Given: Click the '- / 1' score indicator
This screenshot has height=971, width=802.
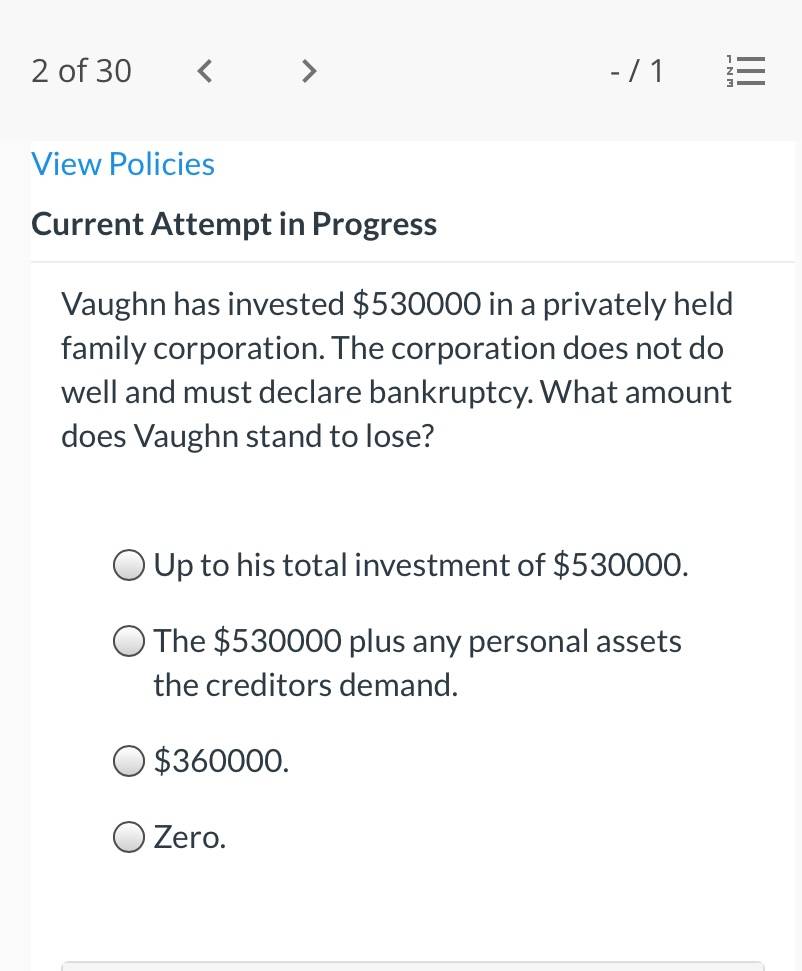Looking at the screenshot, I should 637,71.
